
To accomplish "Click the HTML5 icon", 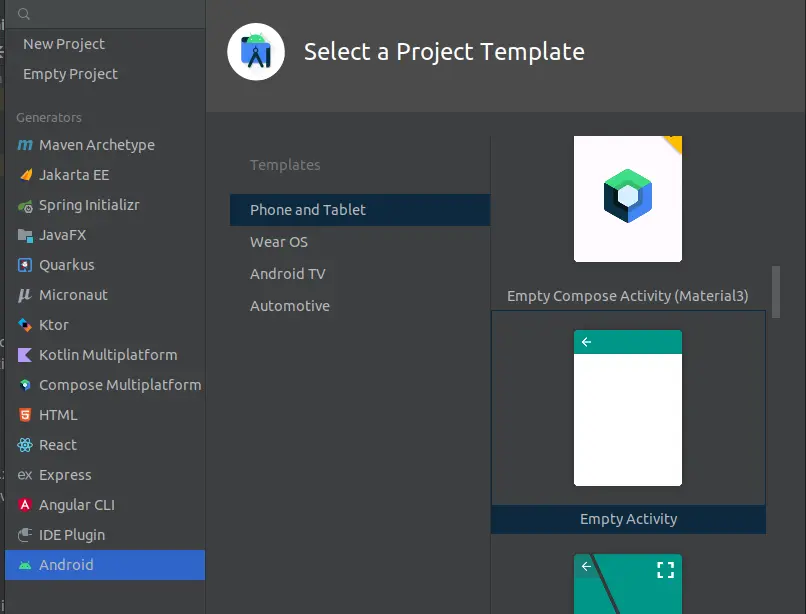I will tap(25, 415).
